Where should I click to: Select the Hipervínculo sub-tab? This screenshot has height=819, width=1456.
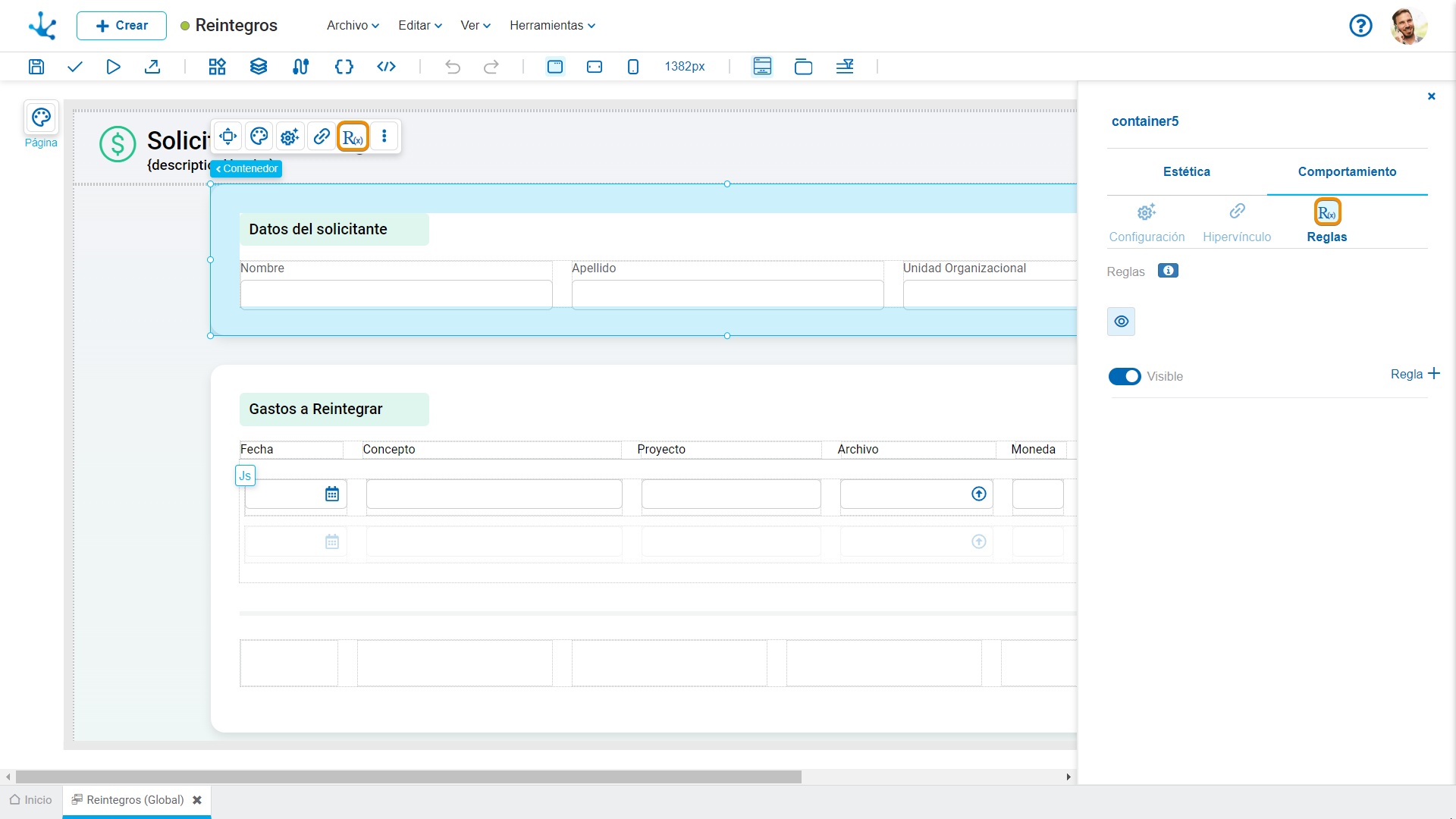1237,223
